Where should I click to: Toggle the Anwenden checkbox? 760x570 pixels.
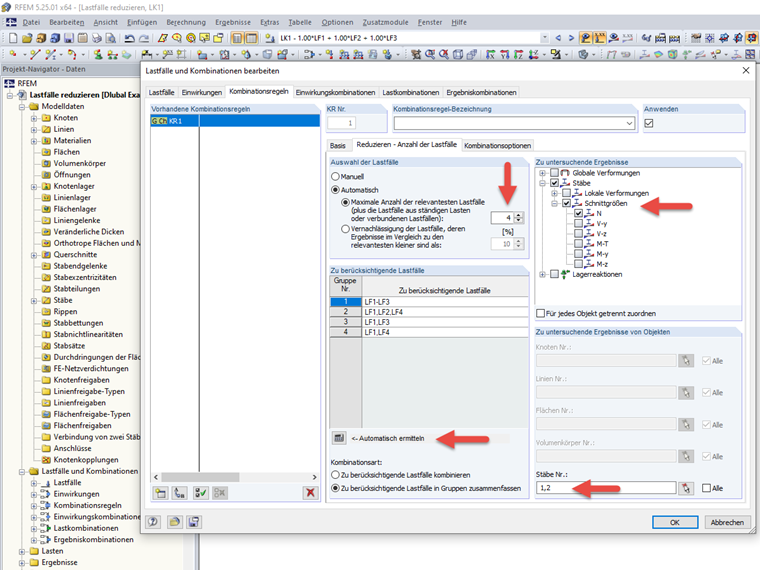pyautogui.click(x=649, y=123)
